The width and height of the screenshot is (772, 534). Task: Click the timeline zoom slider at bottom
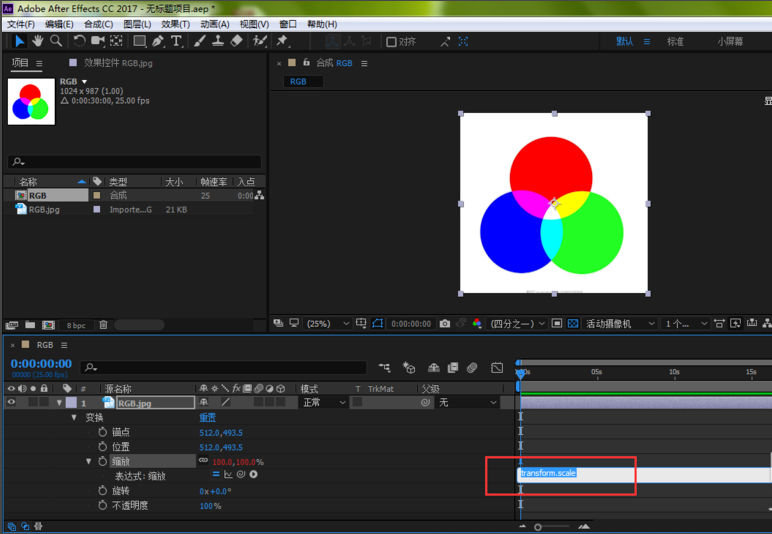538,527
